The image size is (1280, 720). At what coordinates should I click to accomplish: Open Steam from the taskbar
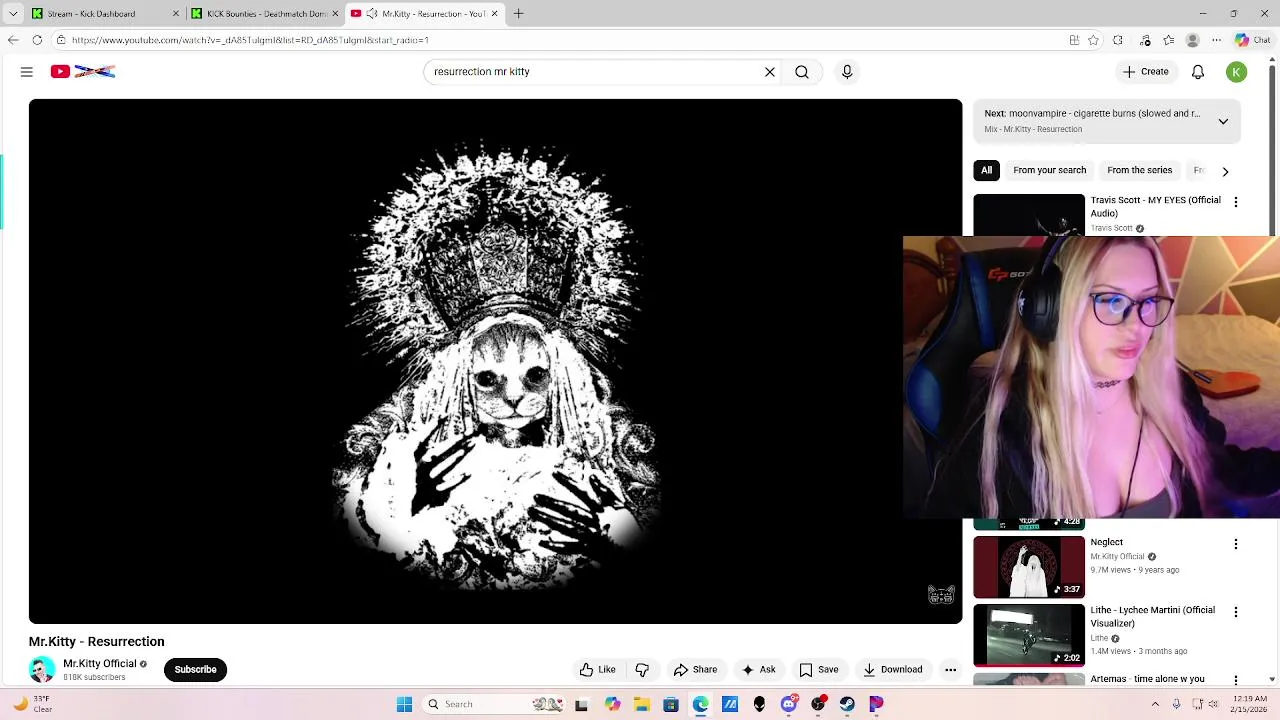[x=847, y=704]
